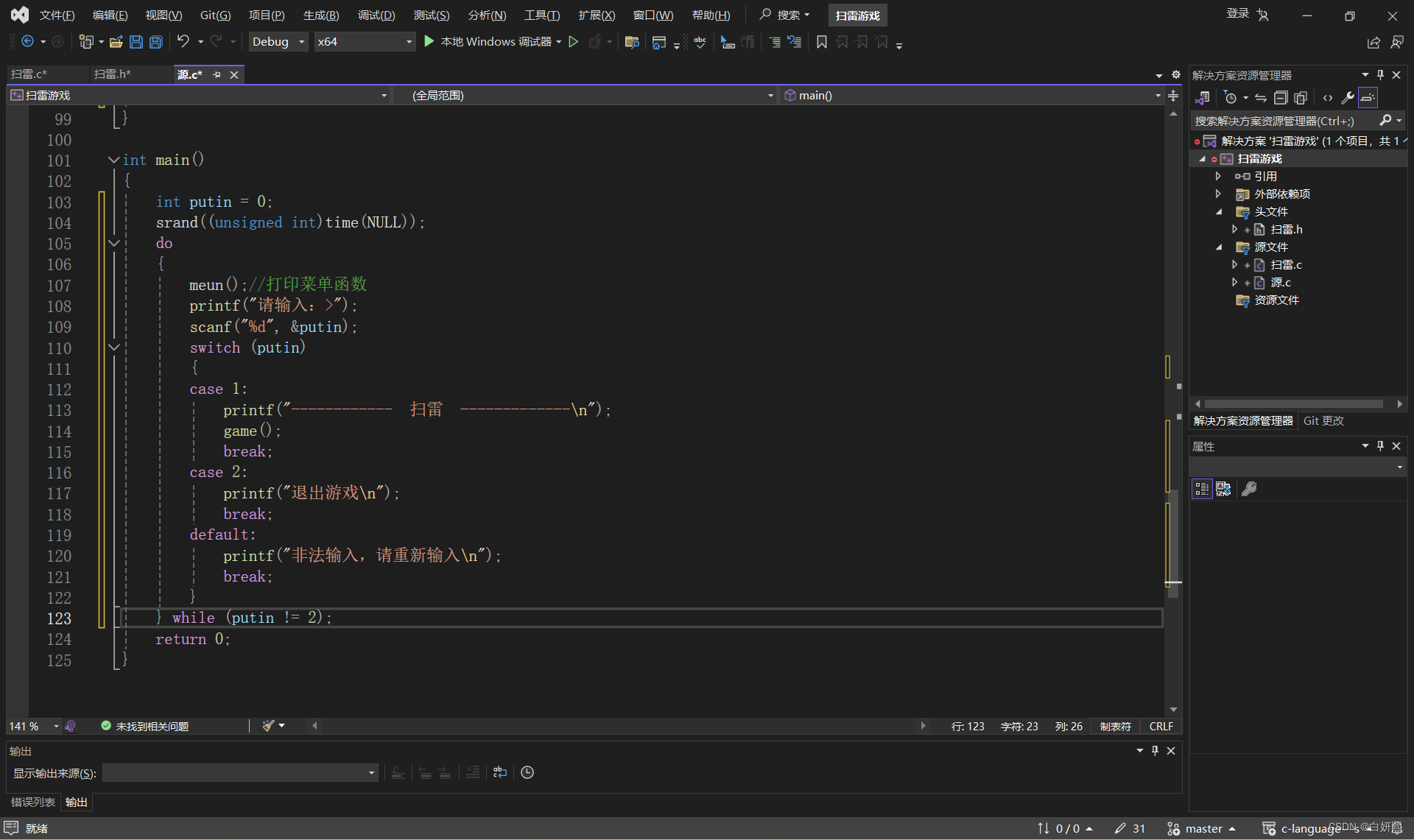Toggle auto hide pin on Properties panel
The height and width of the screenshot is (840, 1414).
[x=1381, y=446]
